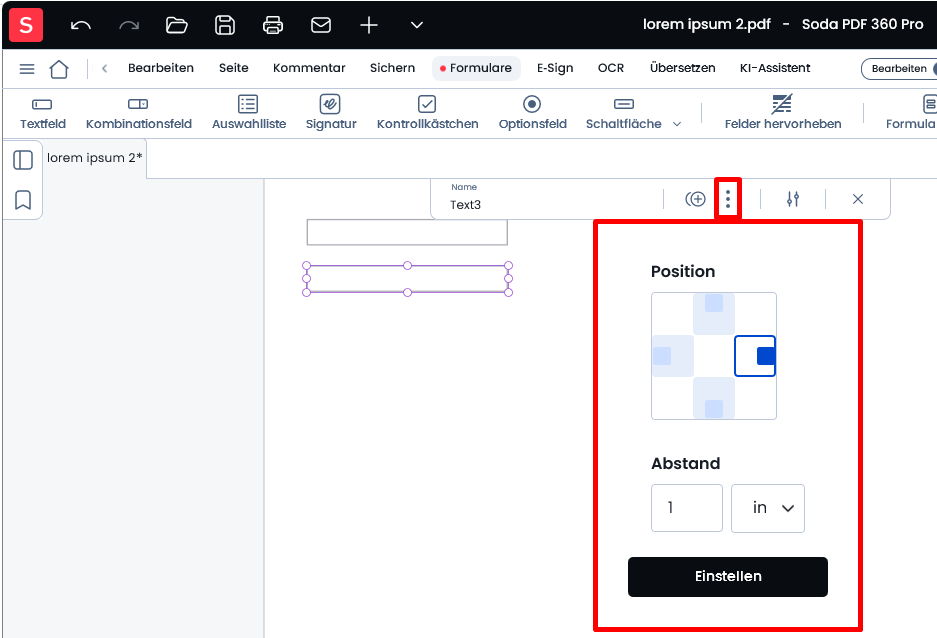The width and height of the screenshot is (937, 638).
Task: Edit the Name field containing Text3
Action: point(547,199)
